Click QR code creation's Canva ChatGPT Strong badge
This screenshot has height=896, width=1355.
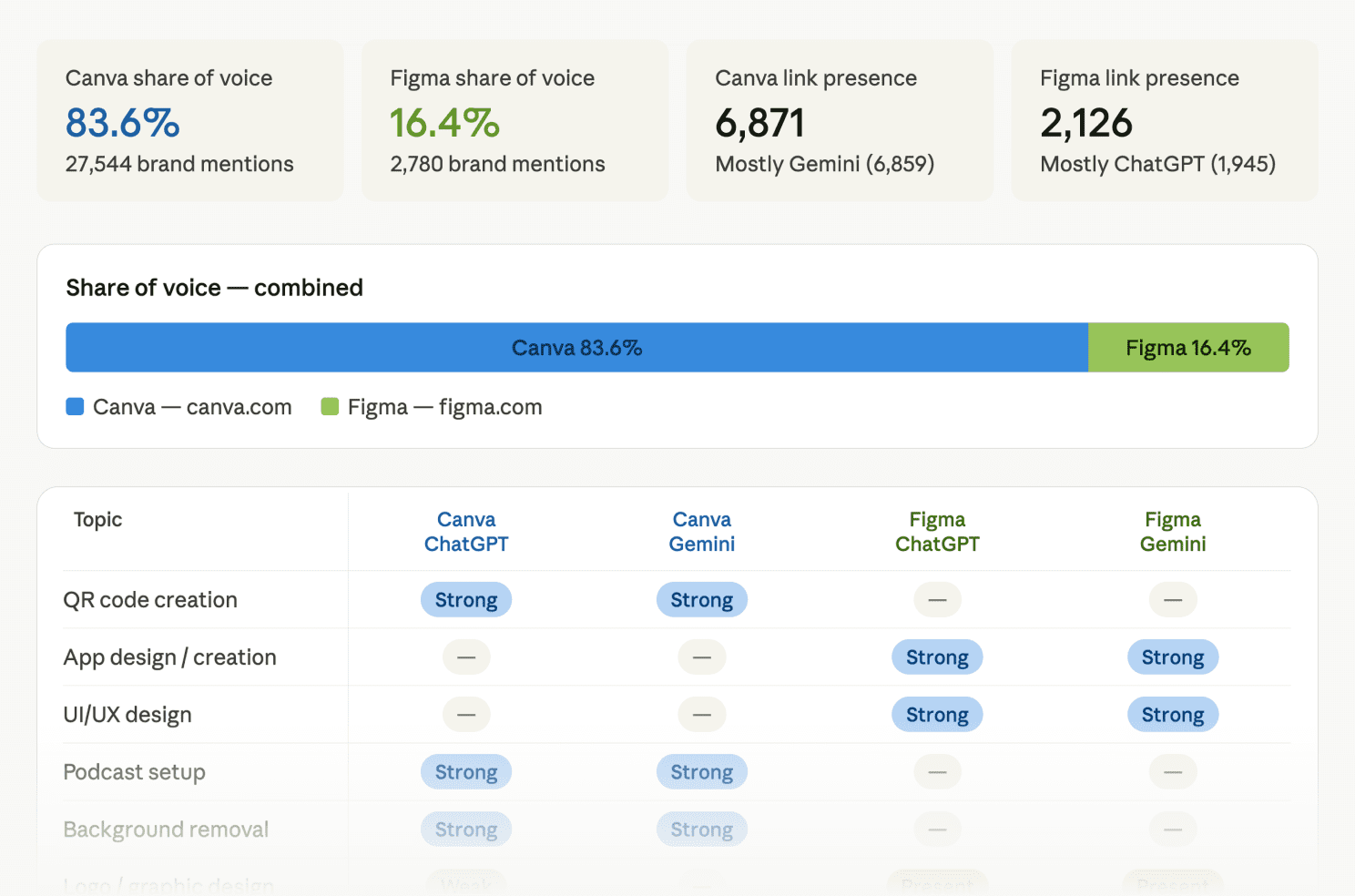[466, 600]
